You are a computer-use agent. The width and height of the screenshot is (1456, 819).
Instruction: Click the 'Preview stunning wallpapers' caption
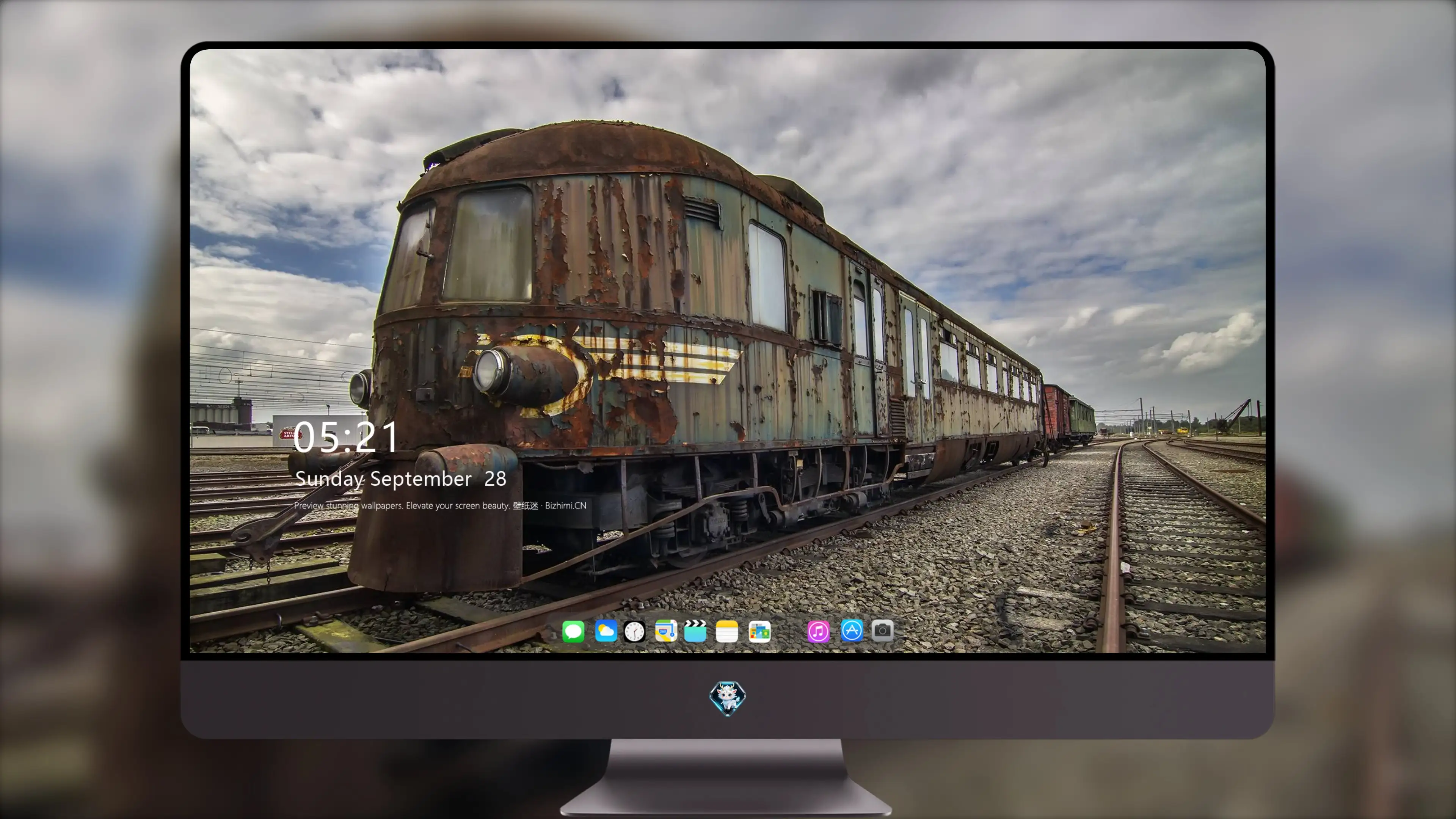pyautogui.click(x=440, y=505)
